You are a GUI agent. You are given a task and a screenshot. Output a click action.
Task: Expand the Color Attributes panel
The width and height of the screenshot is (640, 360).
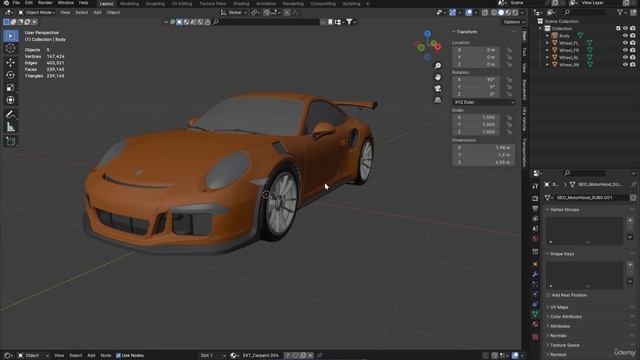pyautogui.click(x=565, y=317)
